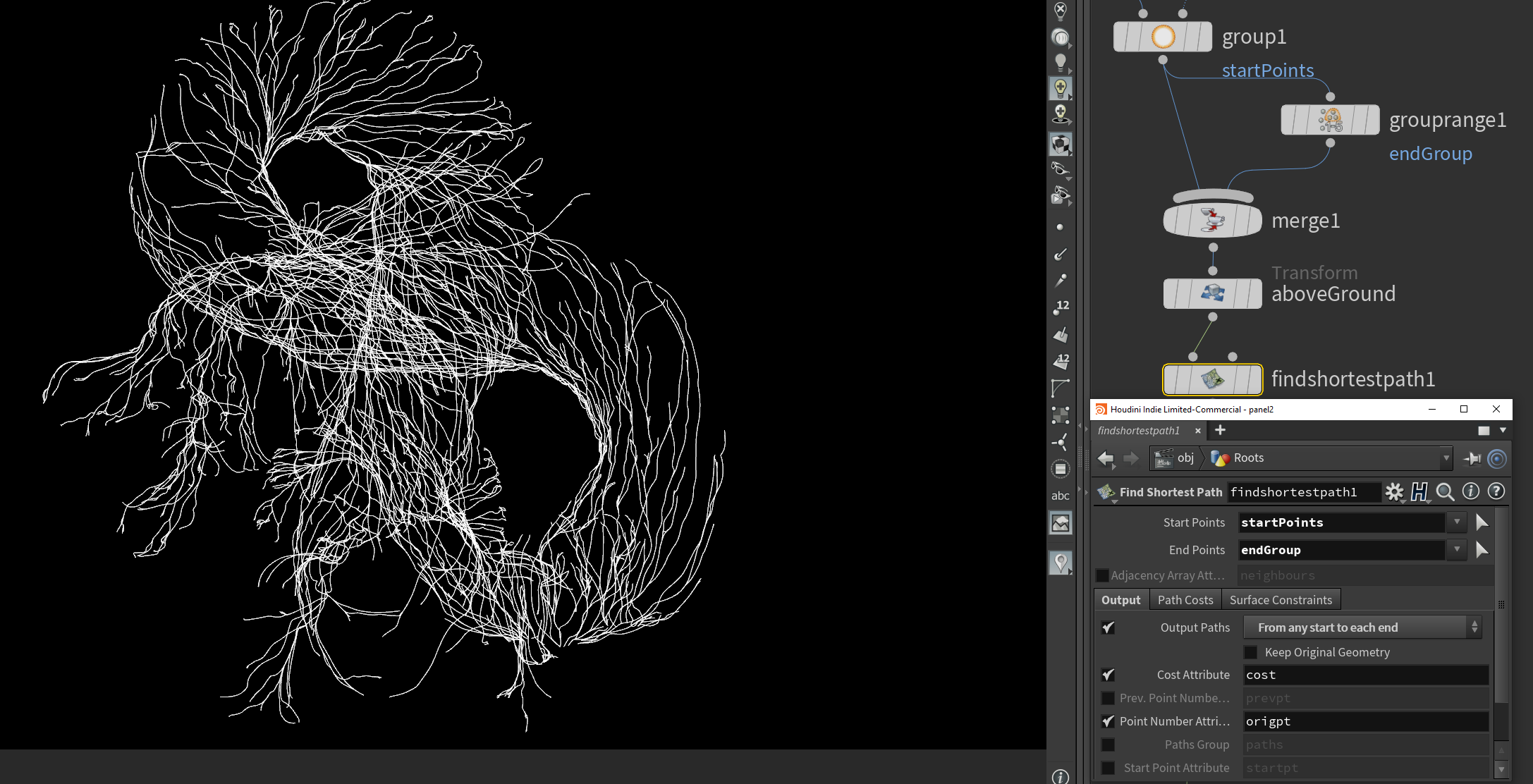This screenshot has width=1533, height=784.
Task: Switch to the Output tab
Action: coord(1120,600)
